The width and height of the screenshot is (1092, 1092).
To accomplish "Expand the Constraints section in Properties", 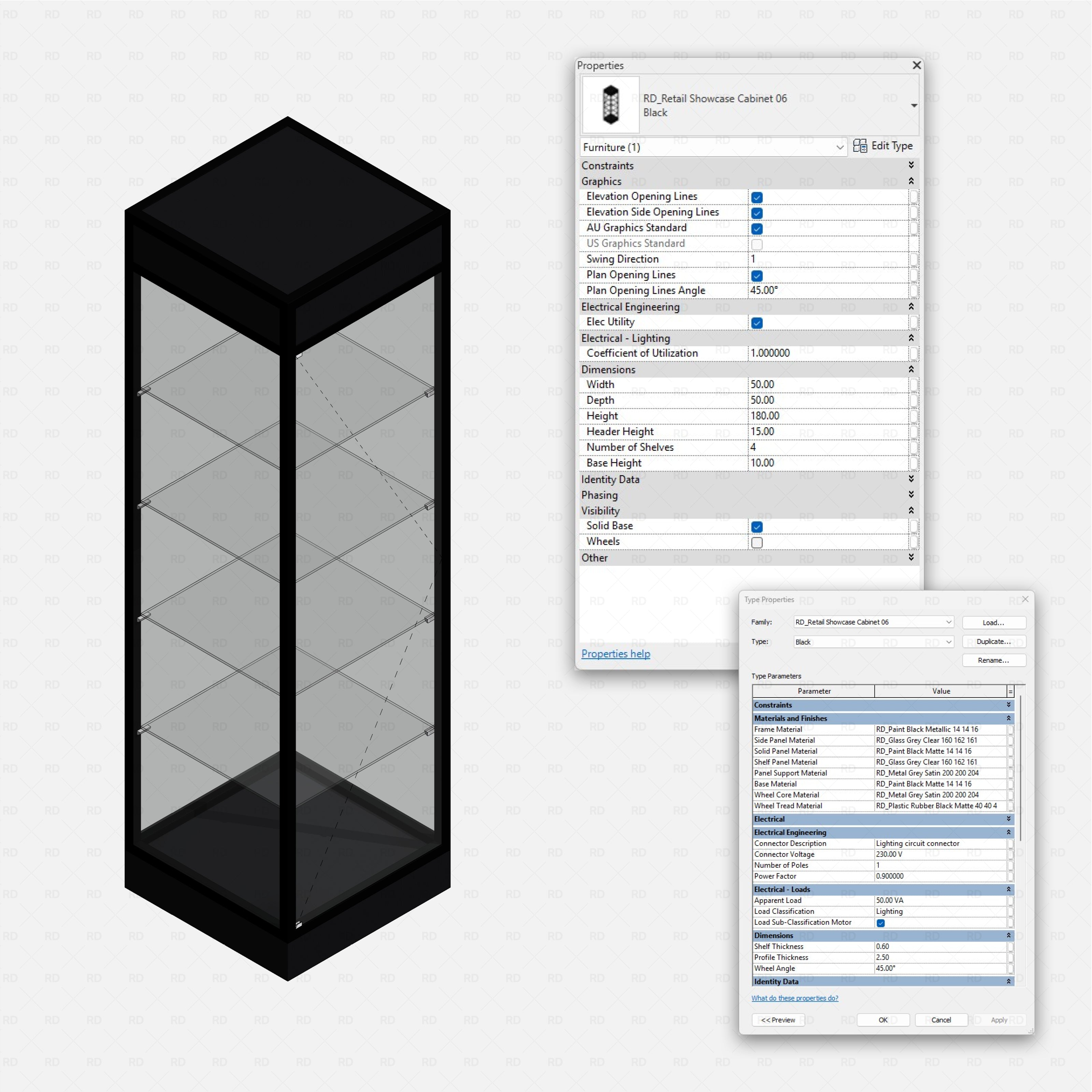I will pyautogui.click(x=910, y=165).
